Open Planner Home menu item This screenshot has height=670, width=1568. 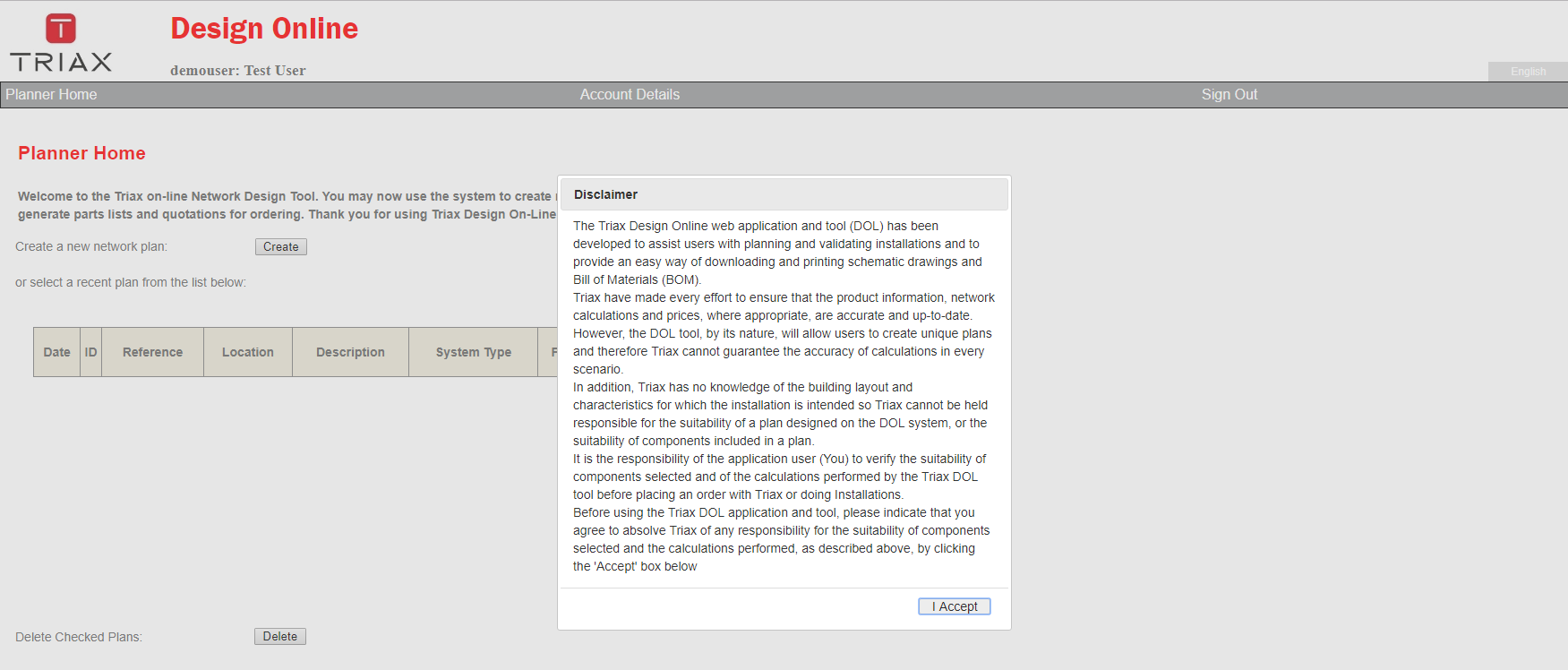click(x=51, y=95)
